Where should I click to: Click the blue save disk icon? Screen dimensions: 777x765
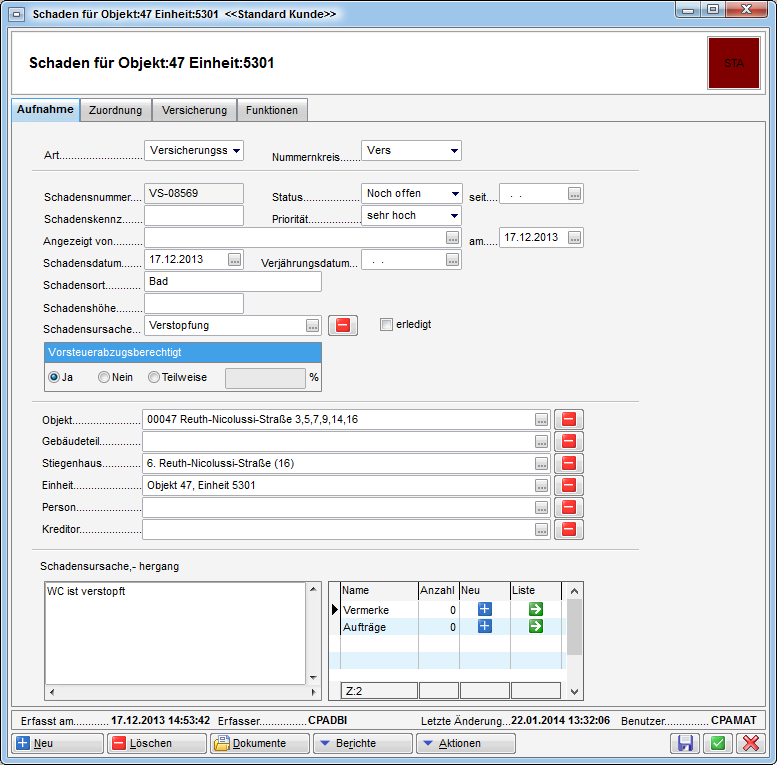686,743
